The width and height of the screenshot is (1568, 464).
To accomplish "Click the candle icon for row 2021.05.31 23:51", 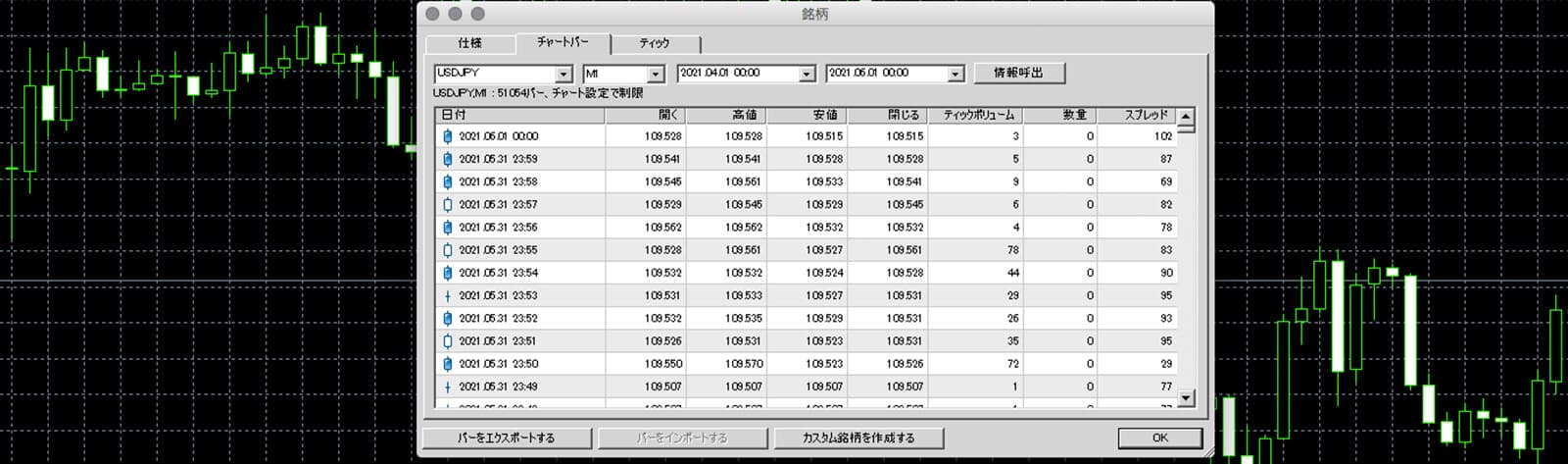I will pos(448,341).
